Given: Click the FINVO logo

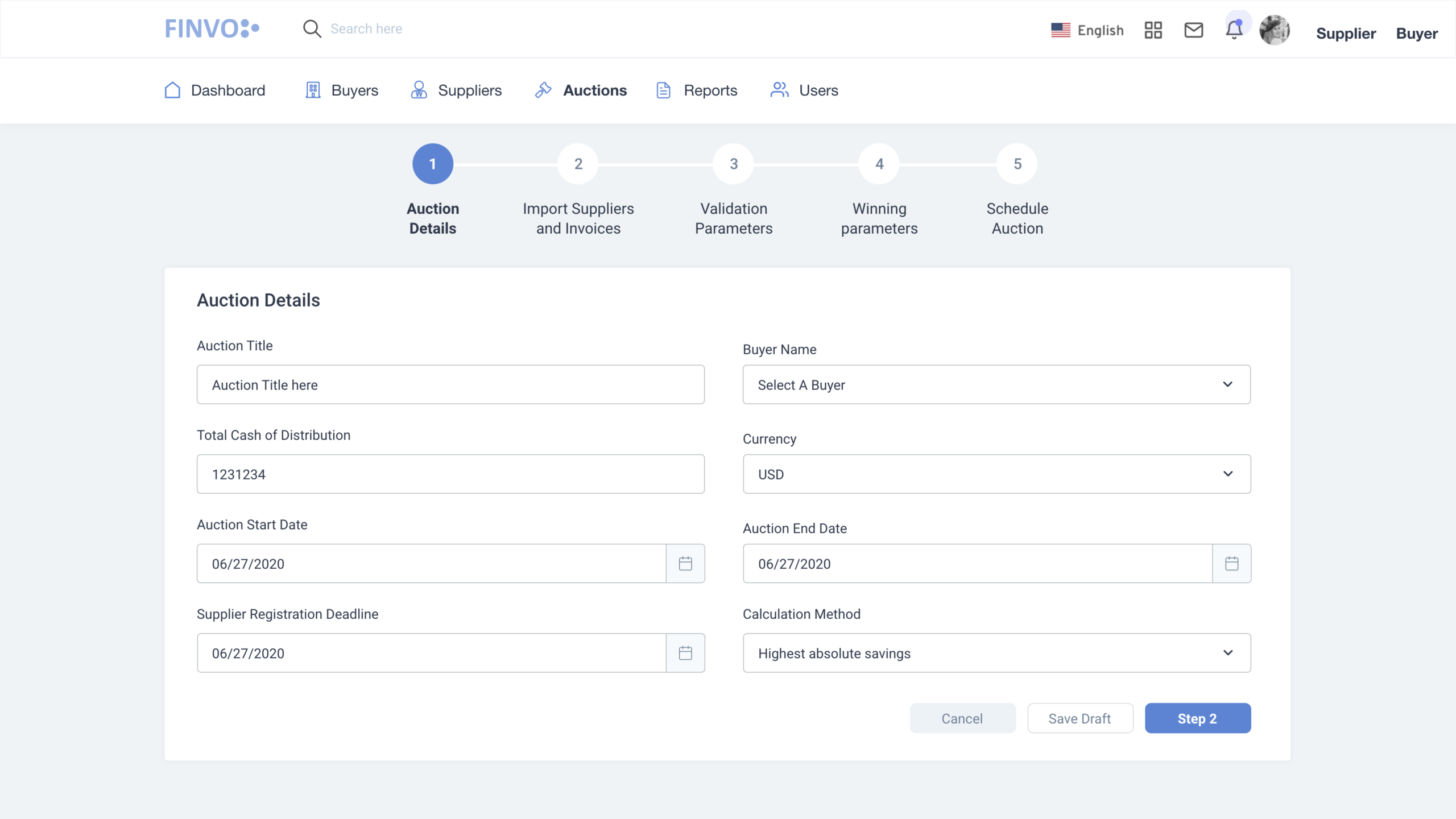Looking at the screenshot, I should [x=212, y=28].
